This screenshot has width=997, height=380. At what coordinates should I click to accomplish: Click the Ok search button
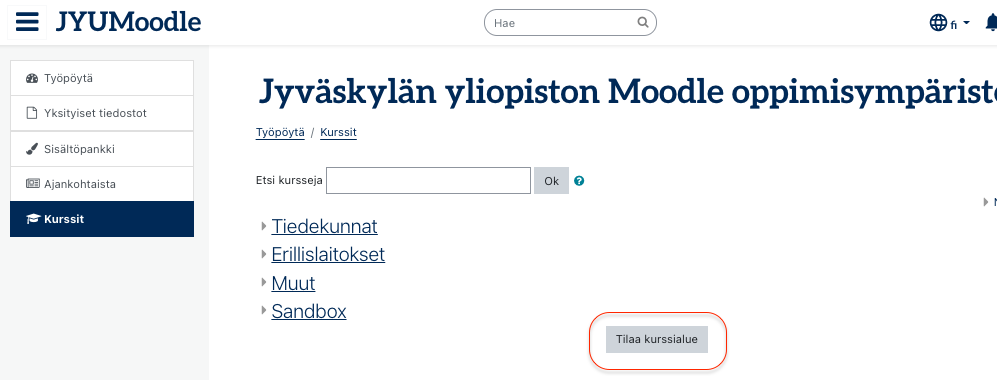point(551,181)
